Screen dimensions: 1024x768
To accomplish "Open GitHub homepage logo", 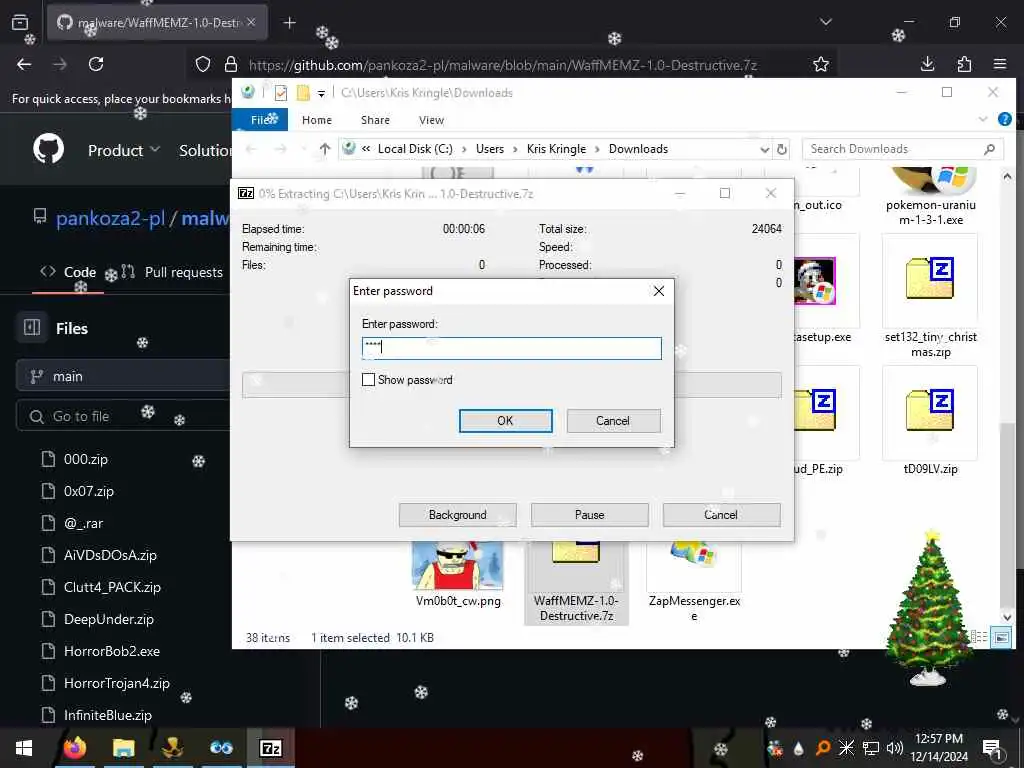I will tap(49, 150).
